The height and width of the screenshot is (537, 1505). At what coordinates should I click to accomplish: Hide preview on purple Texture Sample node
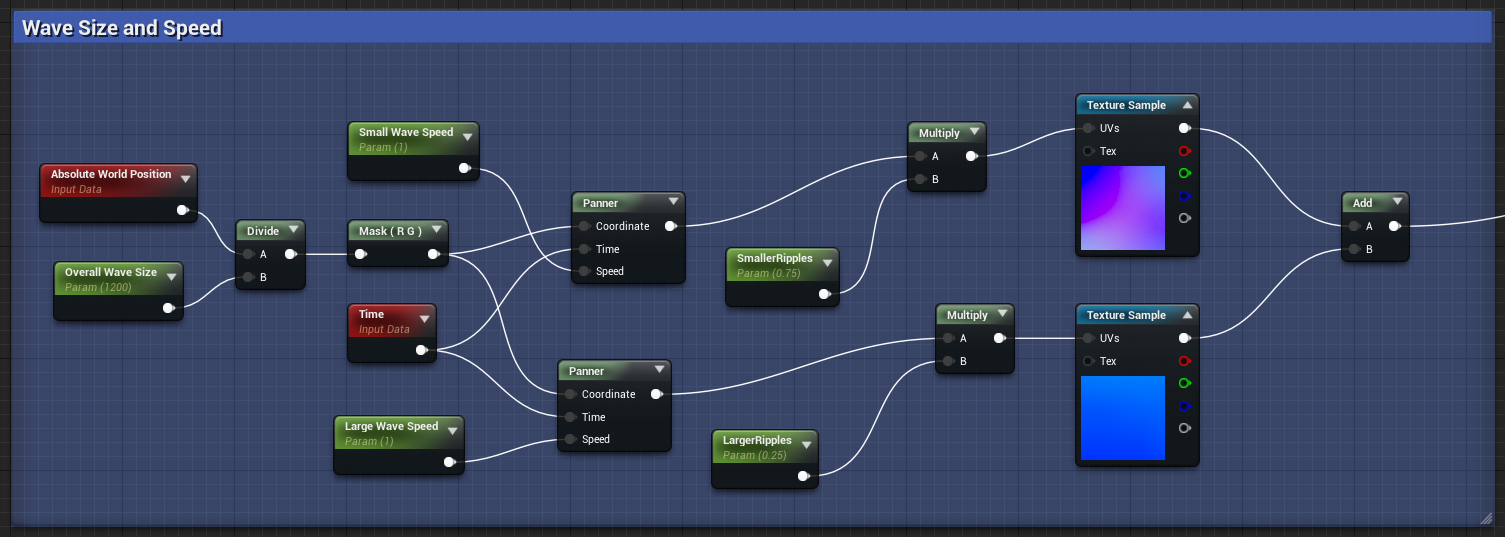(1187, 105)
